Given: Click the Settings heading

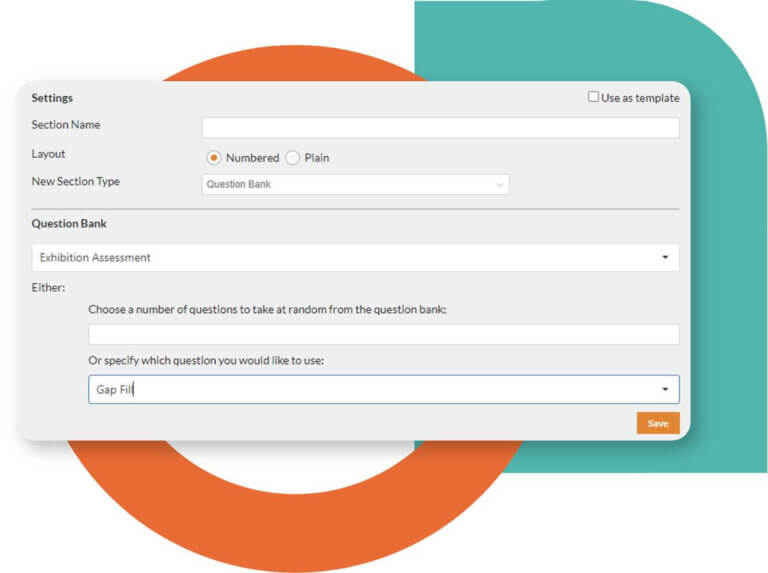Looking at the screenshot, I should coord(52,98).
